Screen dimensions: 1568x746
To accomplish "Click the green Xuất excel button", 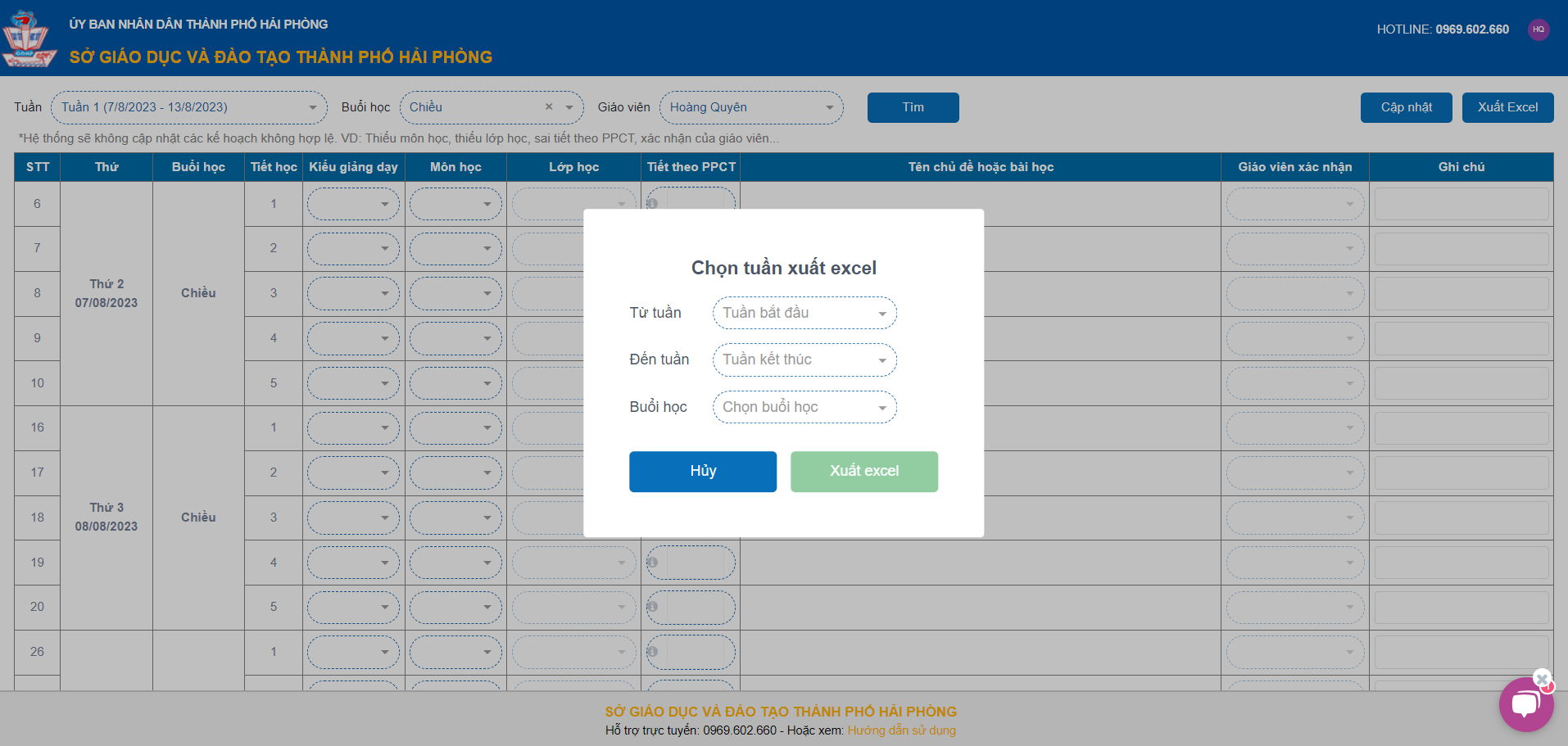I will point(863,472).
